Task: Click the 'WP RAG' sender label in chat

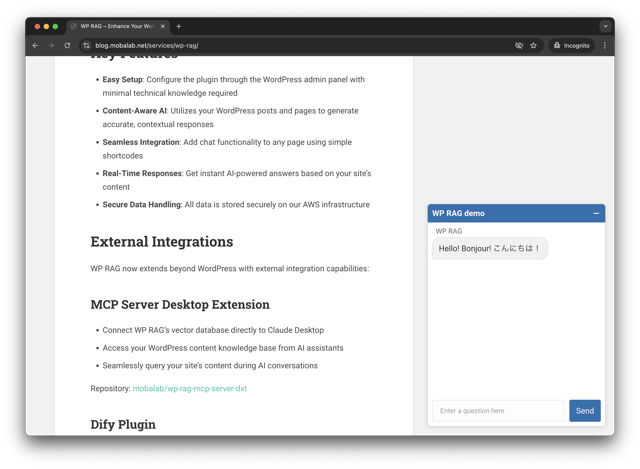Action: (449, 231)
